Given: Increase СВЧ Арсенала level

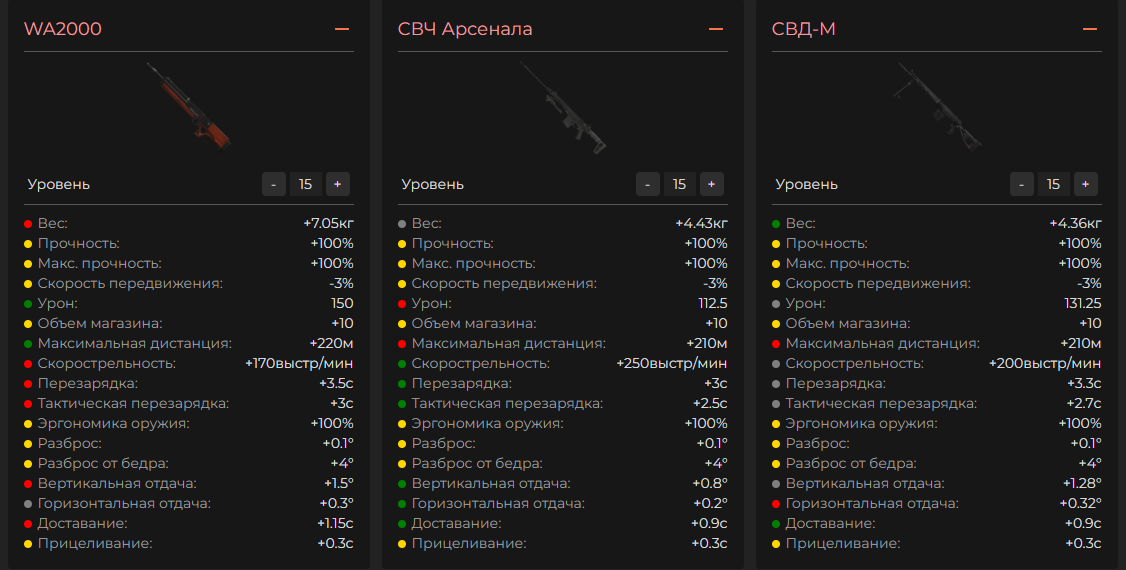Looking at the screenshot, I should [x=712, y=184].
